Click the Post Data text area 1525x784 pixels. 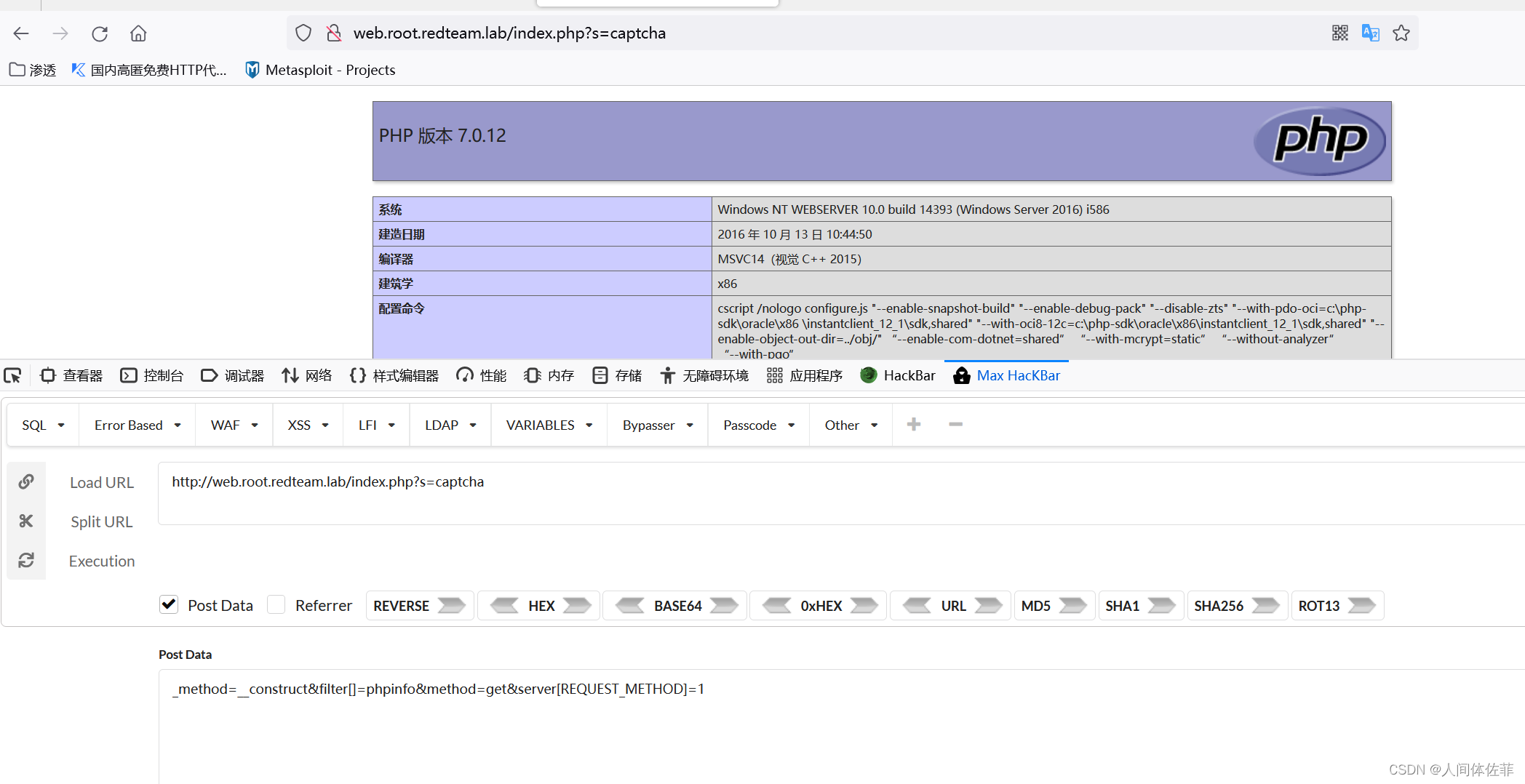pyautogui.click(x=841, y=727)
